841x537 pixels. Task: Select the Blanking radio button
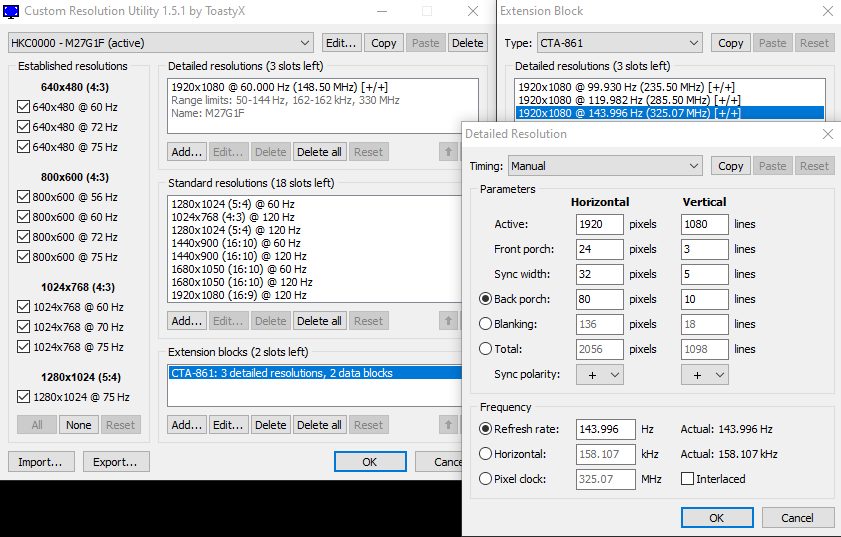tap(486, 324)
